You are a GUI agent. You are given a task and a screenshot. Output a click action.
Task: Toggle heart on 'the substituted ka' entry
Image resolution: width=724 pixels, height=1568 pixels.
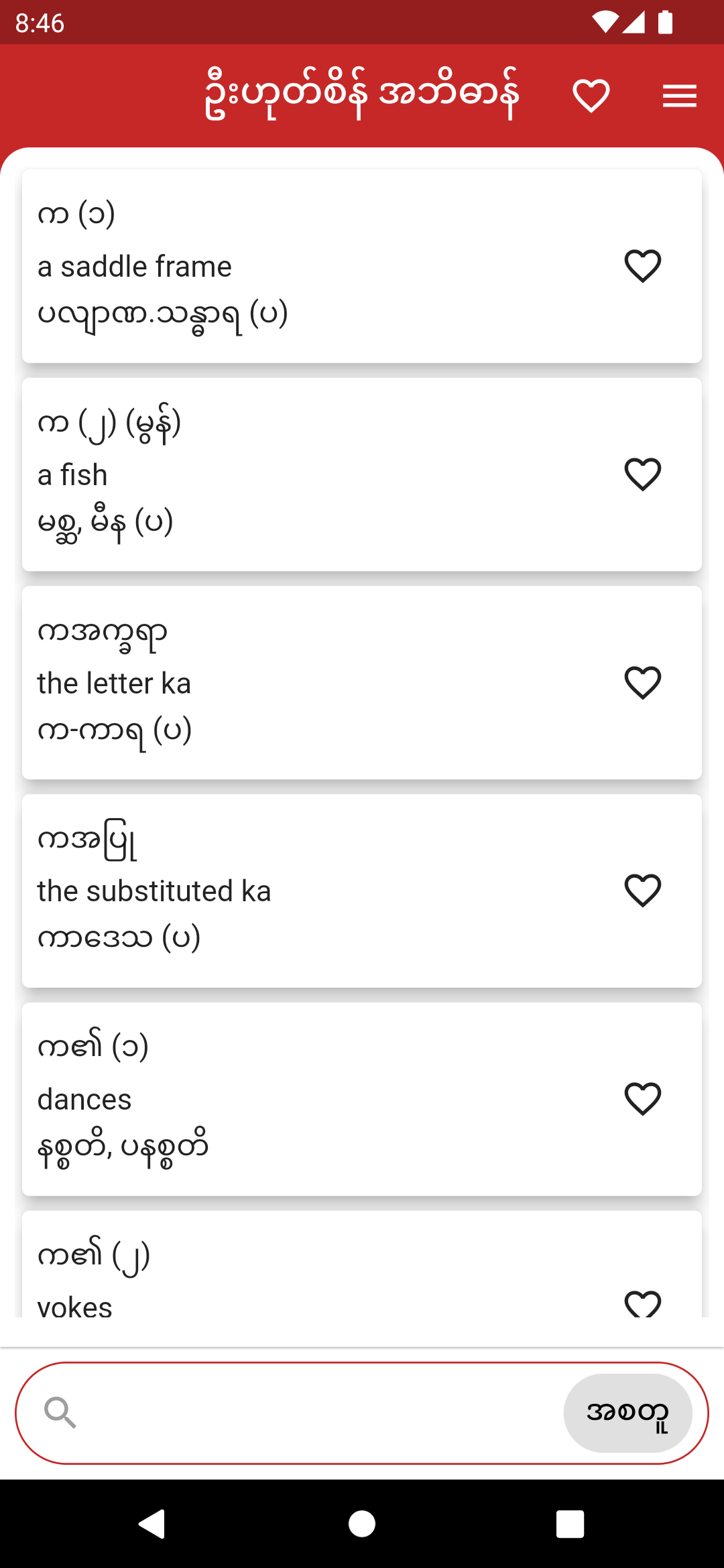643,891
